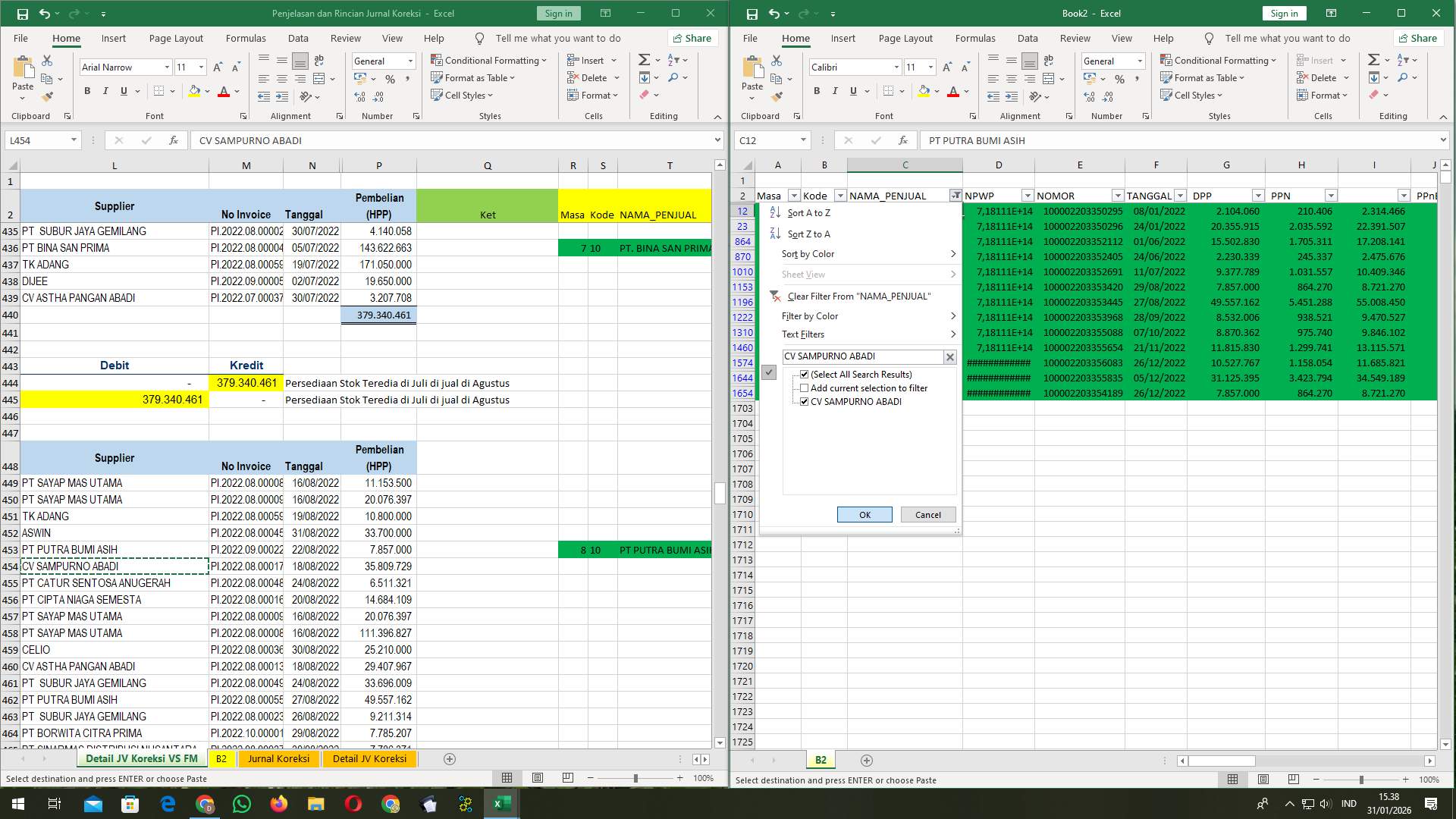The width and height of the screenshot is (1456, 819).
Task: Select the Fill Color bucket icon
Action: click(x=194, y=91)
